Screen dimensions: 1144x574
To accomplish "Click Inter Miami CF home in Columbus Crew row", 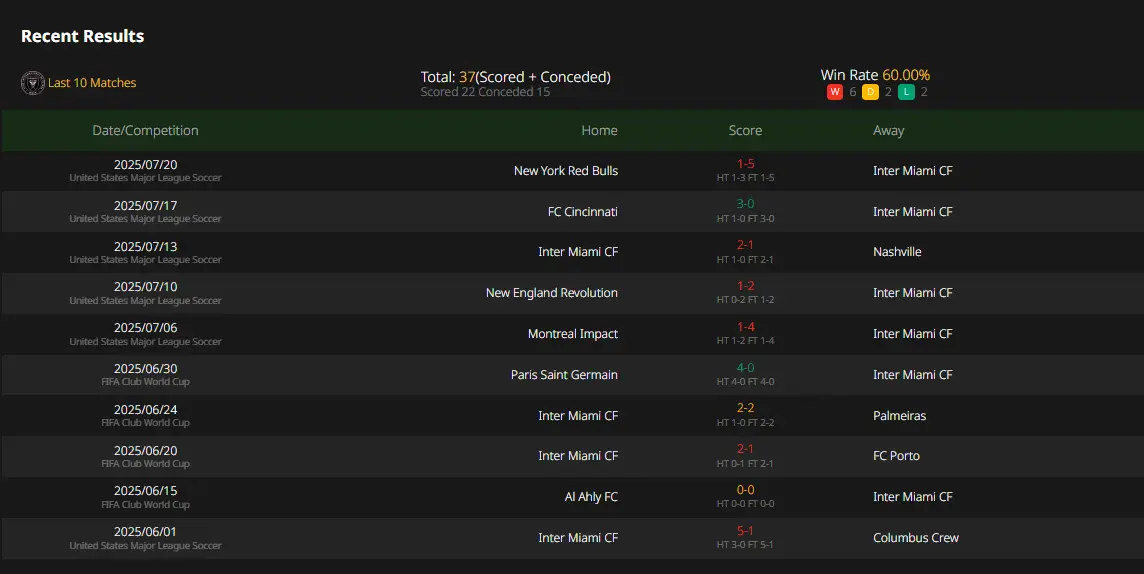I will (578, 538).
